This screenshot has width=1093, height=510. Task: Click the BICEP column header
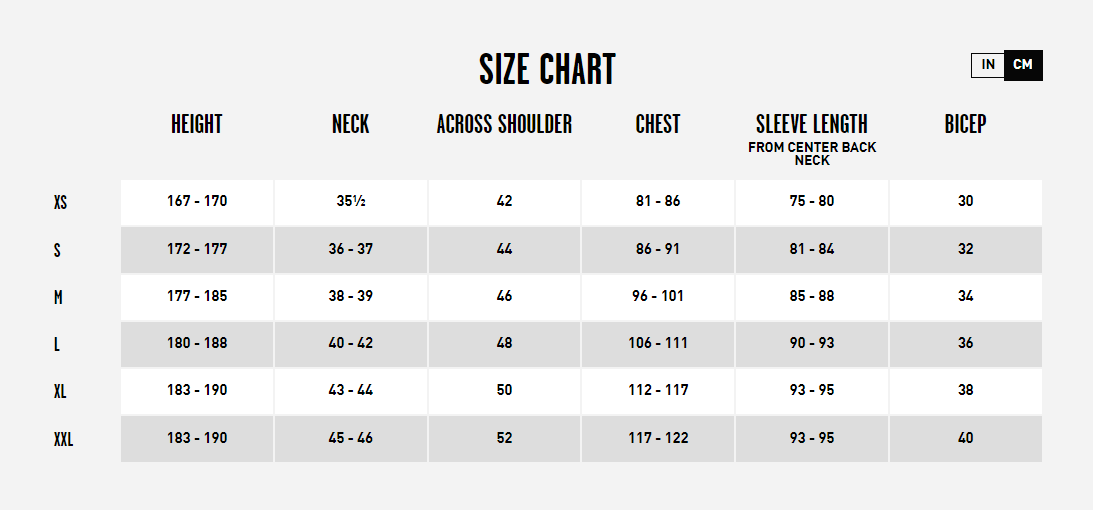(965, 124)
